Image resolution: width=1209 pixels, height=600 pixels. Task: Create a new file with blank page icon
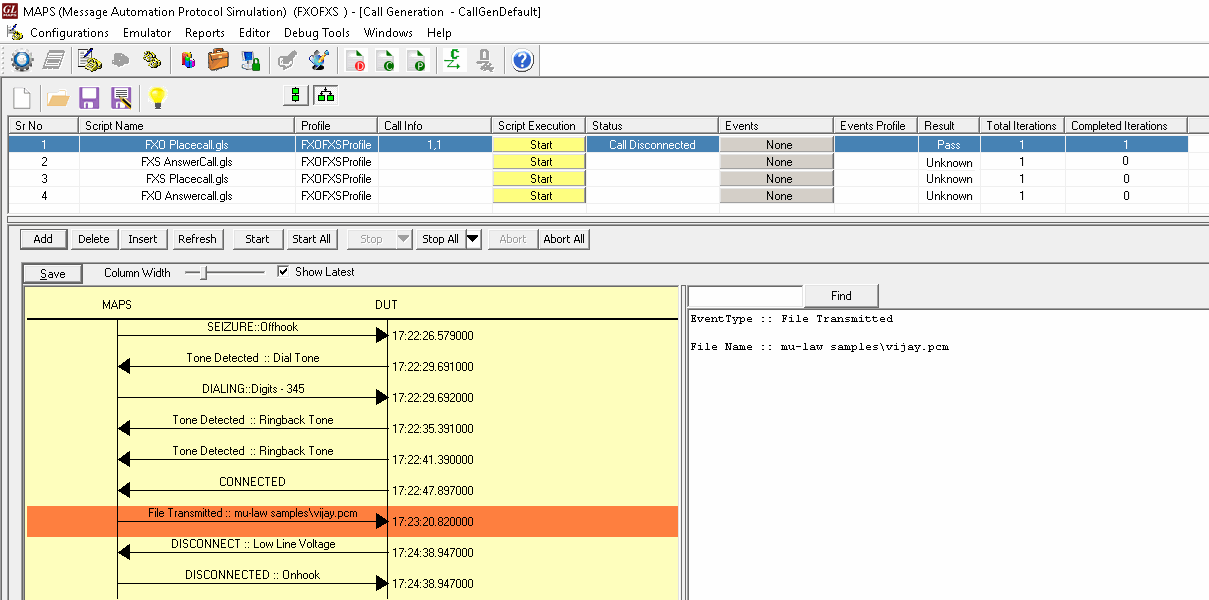[x=23, y=98]
